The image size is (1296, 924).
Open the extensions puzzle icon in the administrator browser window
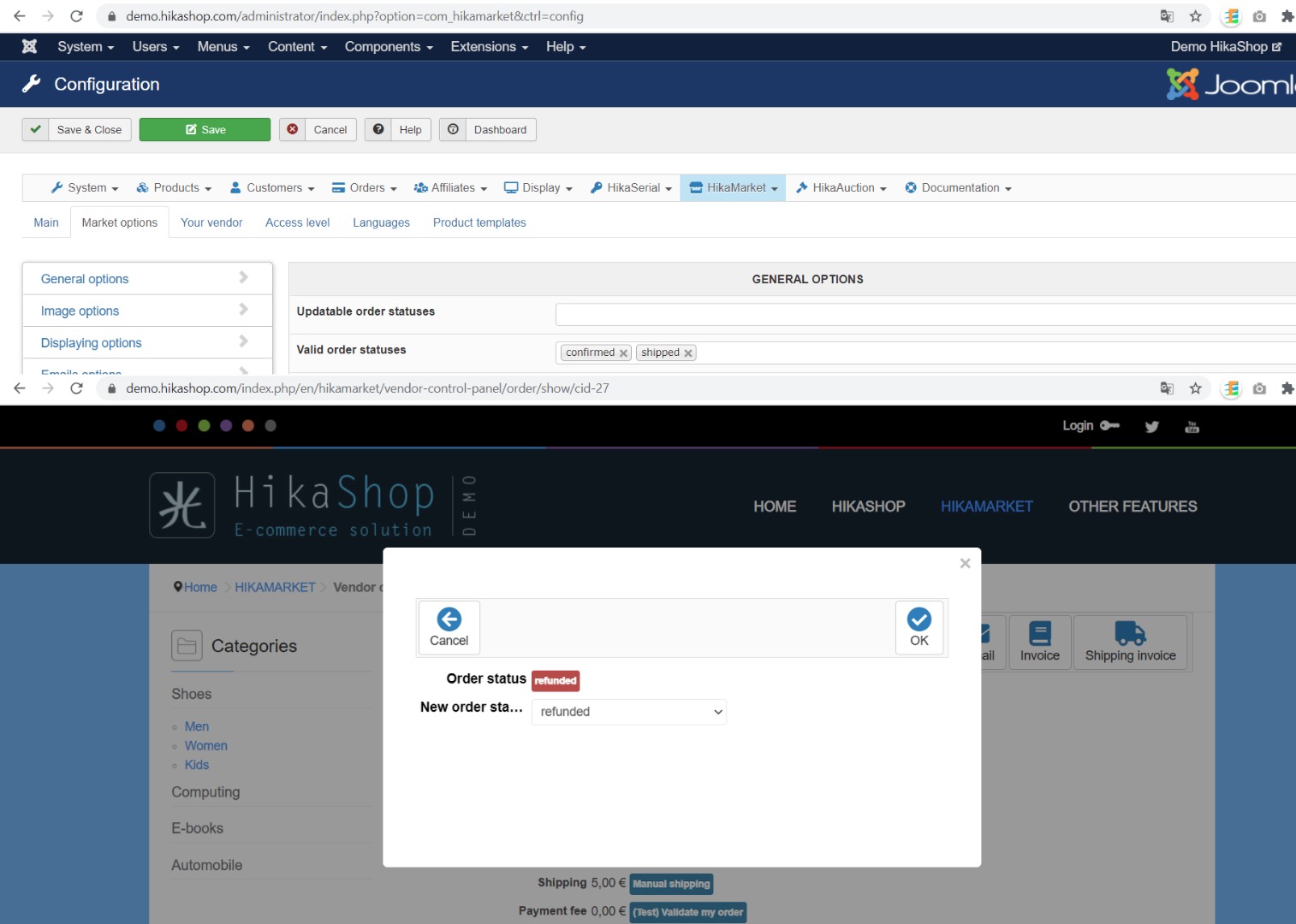coord(1287,16)
